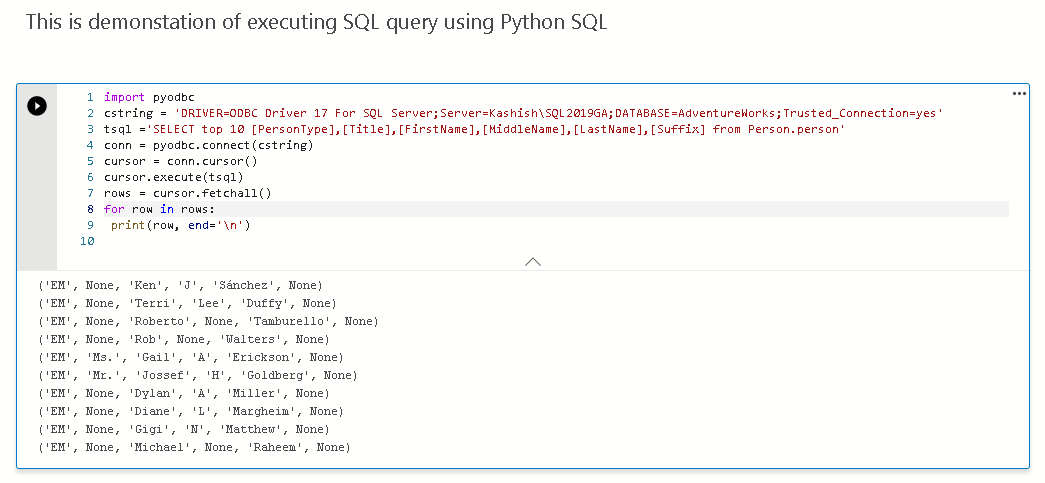1045x483 pixels.
Task: Collapse the cell output using the chevron
Action: point(533,261)
